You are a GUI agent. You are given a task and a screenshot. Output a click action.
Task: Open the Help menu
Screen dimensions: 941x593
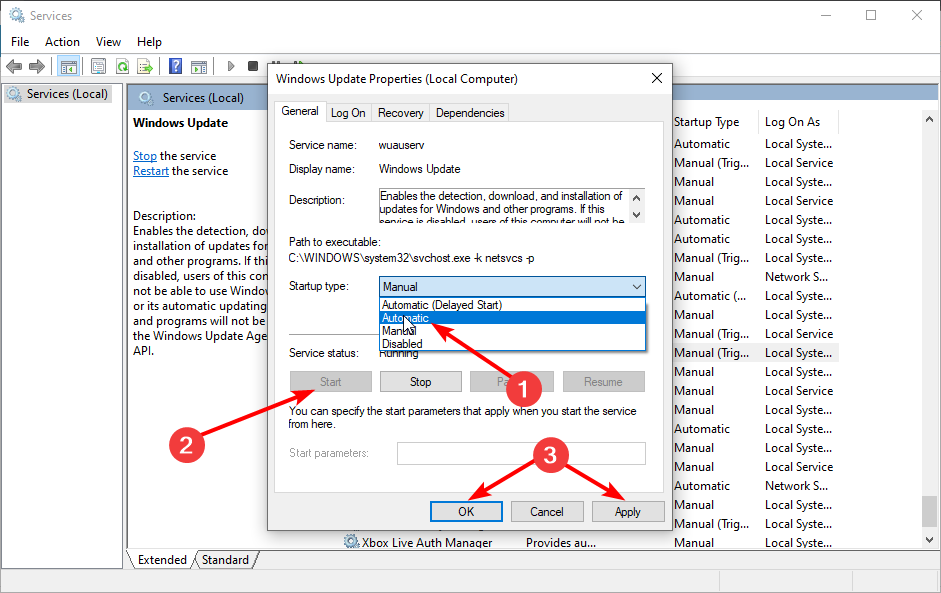click(149, 41)
